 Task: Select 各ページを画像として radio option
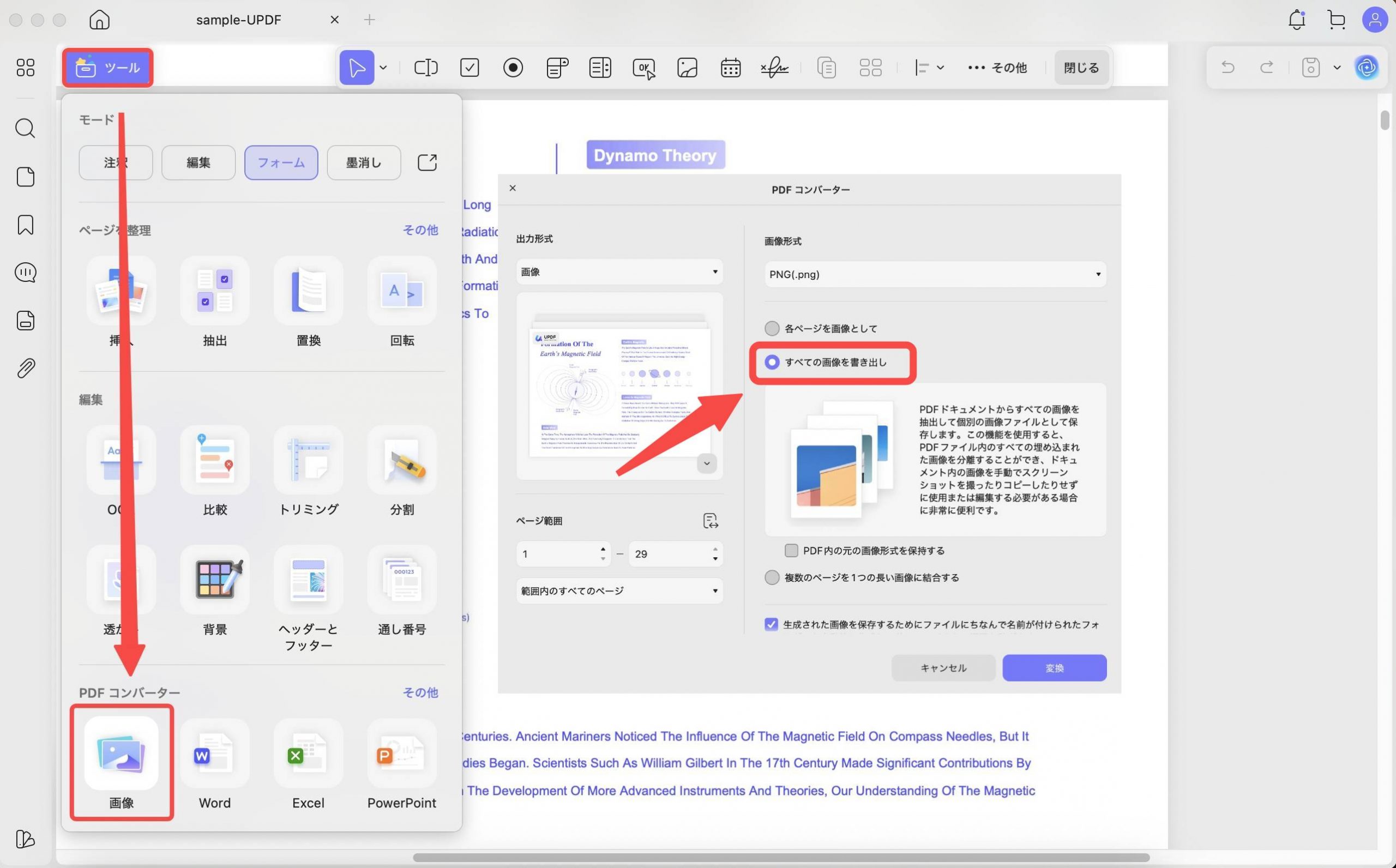tap(772, 328)
